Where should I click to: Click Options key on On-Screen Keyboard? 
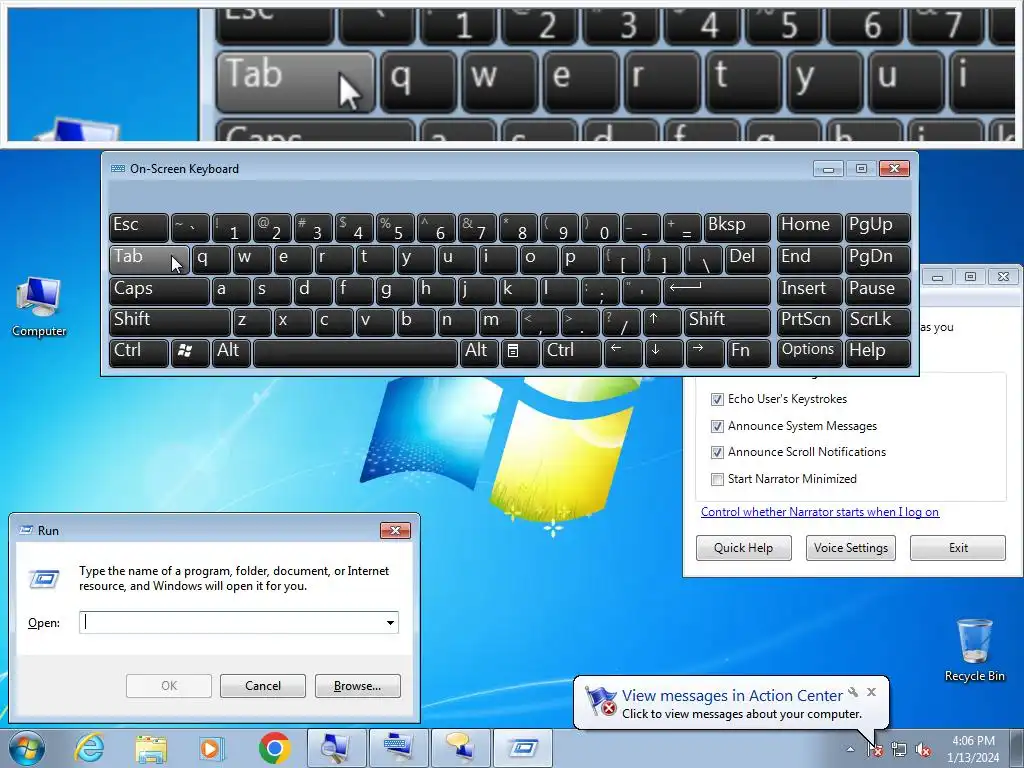[808, 353]
